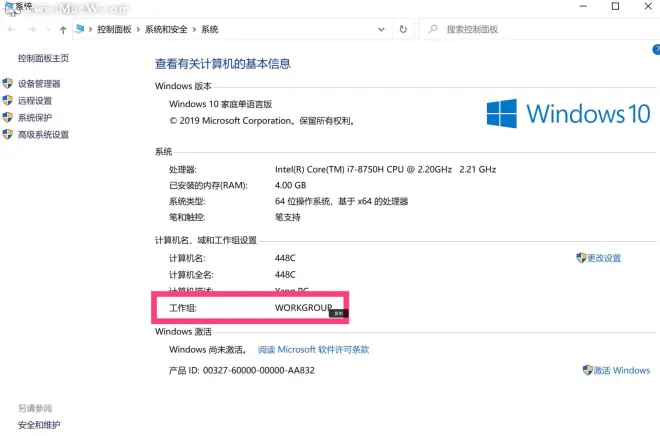Viewport: 660px width, 436px height.
Task: Open the 控制面板 breadcrumb
Action: (114, 29)
